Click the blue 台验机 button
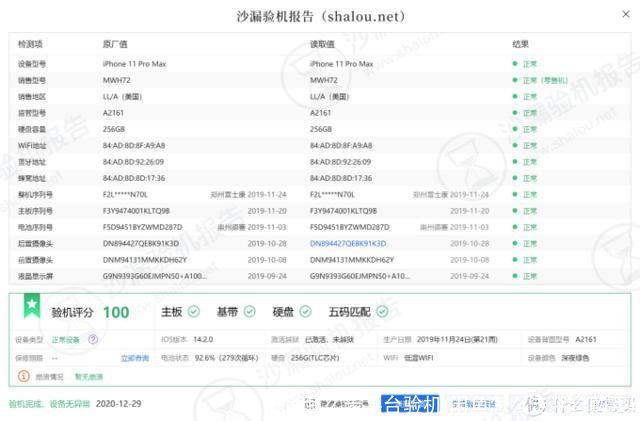The width and height of the screenshot is (640, 421). point(410,404)
